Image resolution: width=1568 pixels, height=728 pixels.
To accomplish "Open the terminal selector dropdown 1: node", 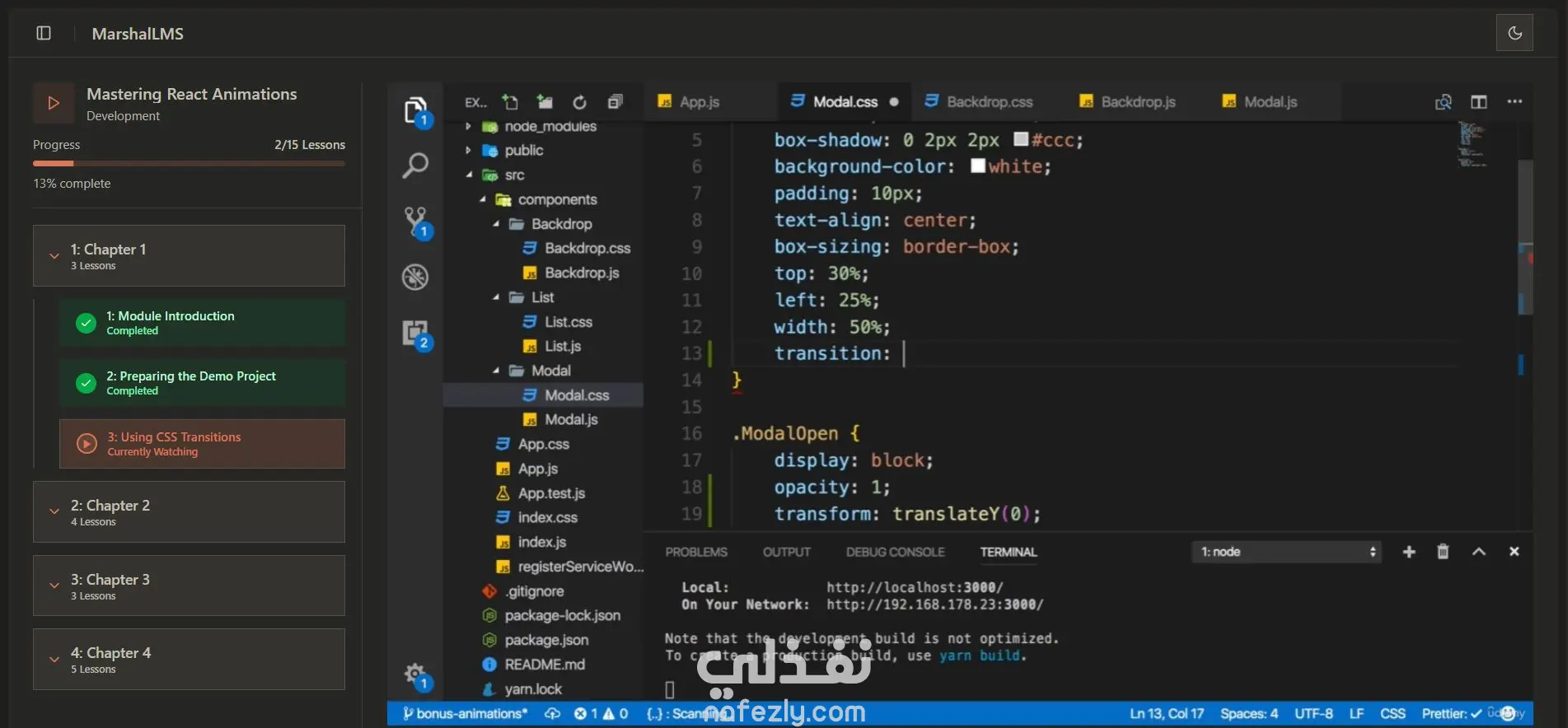I will tap(1287, 552).
